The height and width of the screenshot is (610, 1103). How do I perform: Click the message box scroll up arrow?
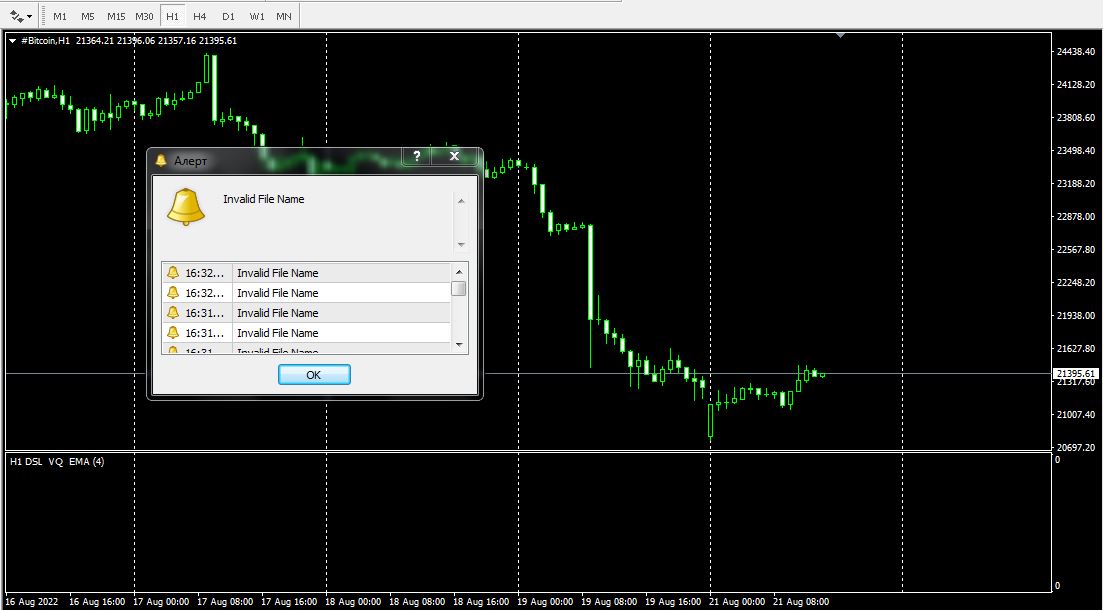click(461, 201)
